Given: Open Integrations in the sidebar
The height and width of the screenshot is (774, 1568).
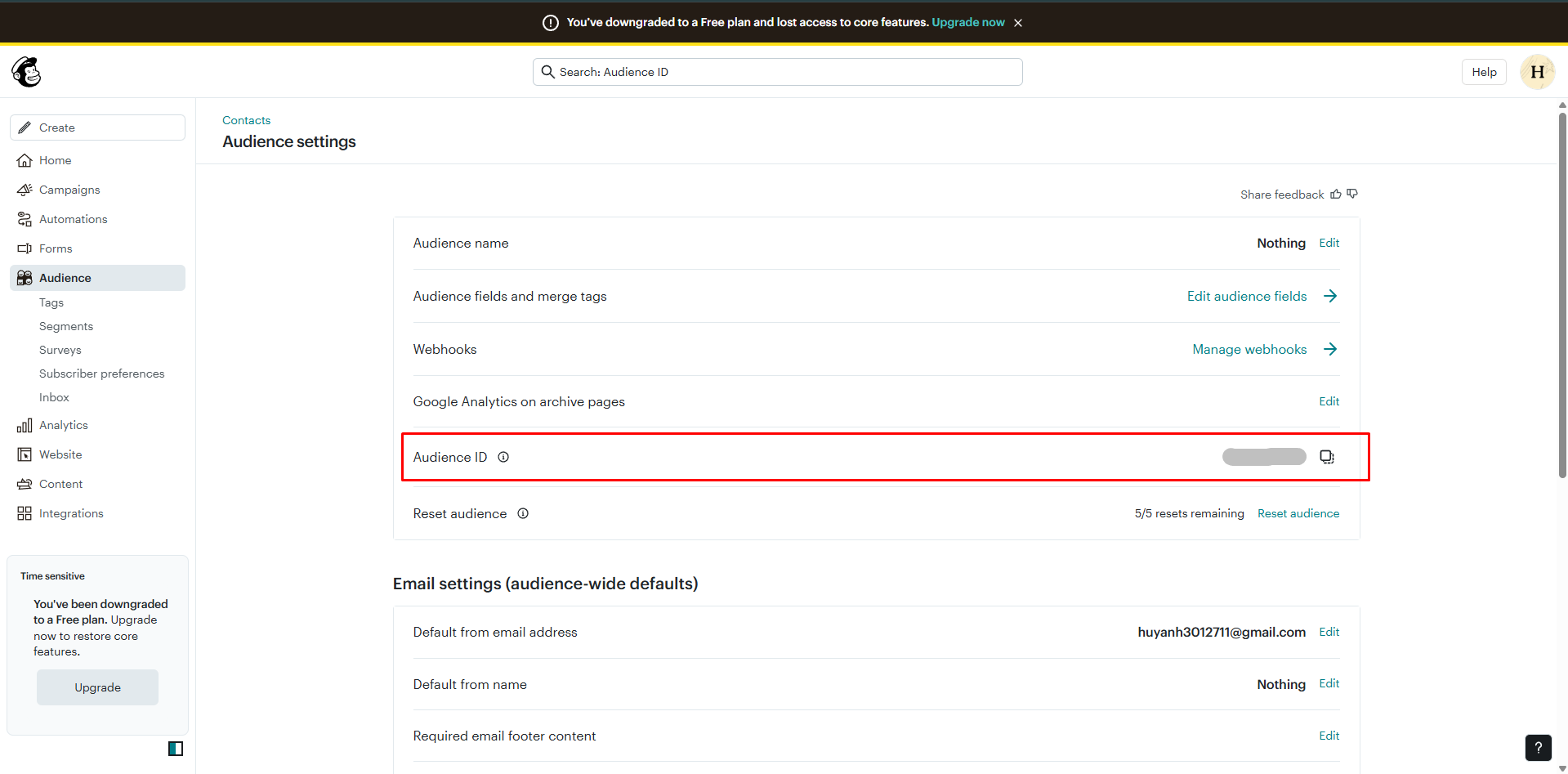Looking at the screenshot, I should pos(97,513).
